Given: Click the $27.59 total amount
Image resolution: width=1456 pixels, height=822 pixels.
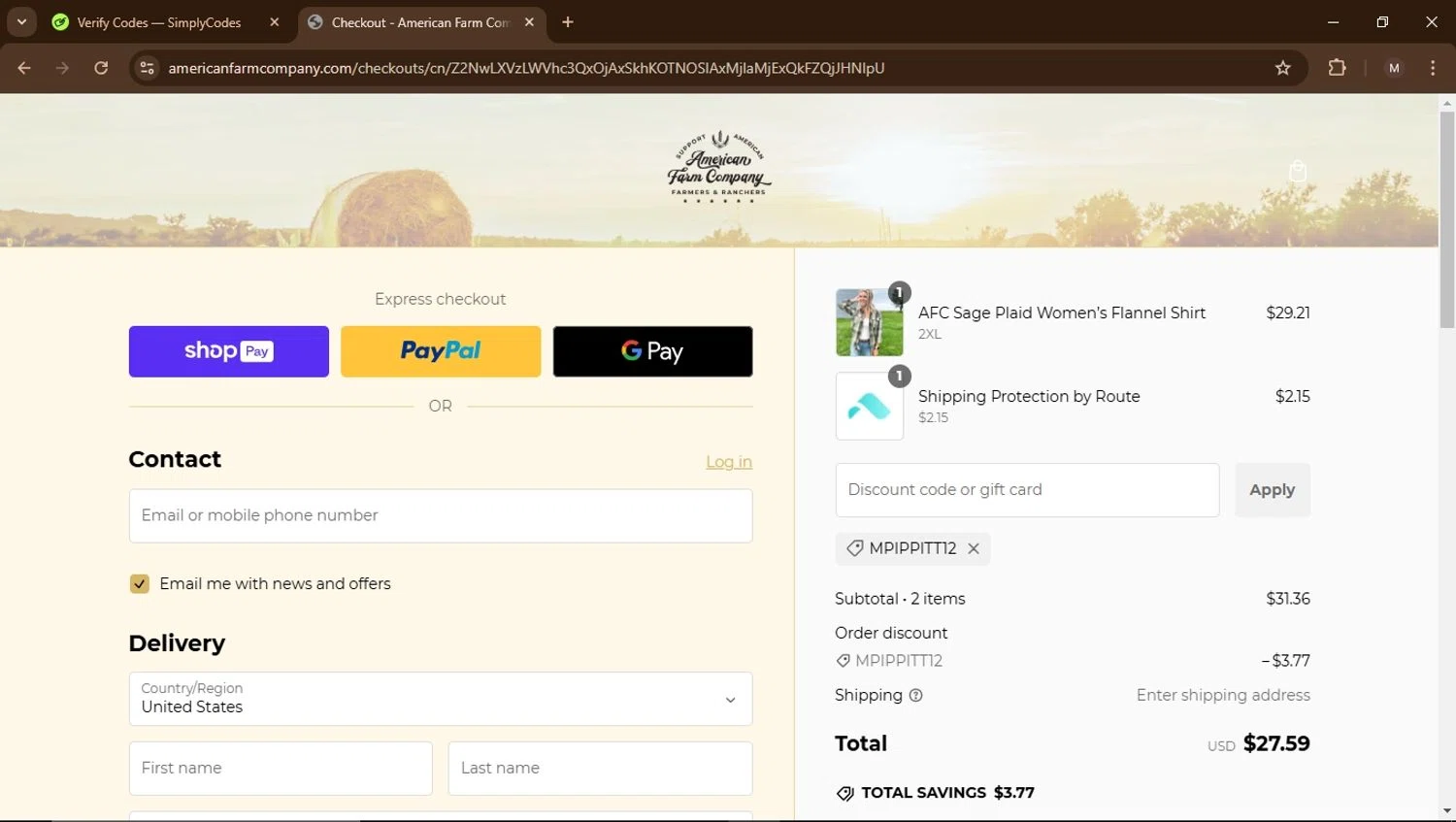Looking at the screenshot, I should (1276, 743).
